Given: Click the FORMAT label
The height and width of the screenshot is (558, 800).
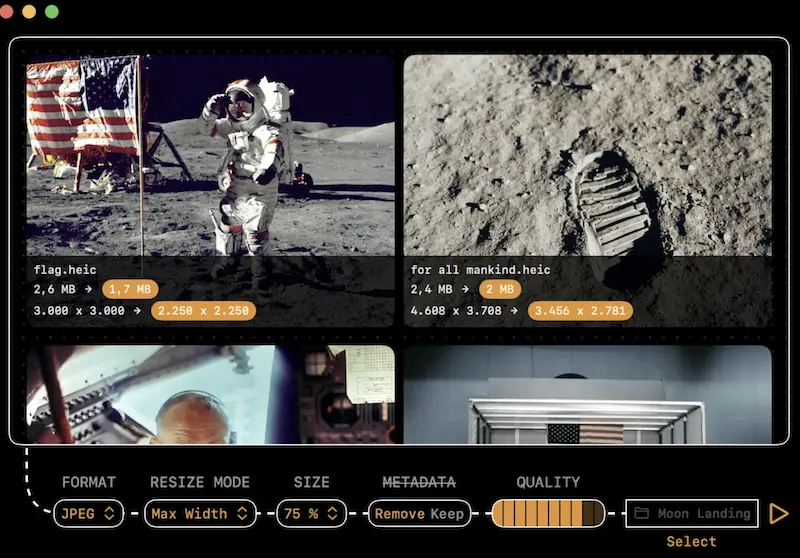Looking at the screenshot, I should tap(89, 482).
